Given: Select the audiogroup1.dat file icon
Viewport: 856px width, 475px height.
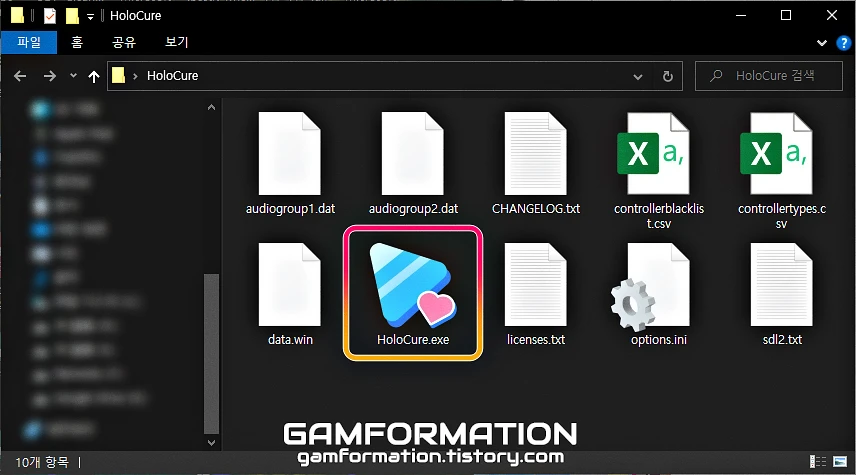Looking at the screenshot, I should tap(289, 153).
